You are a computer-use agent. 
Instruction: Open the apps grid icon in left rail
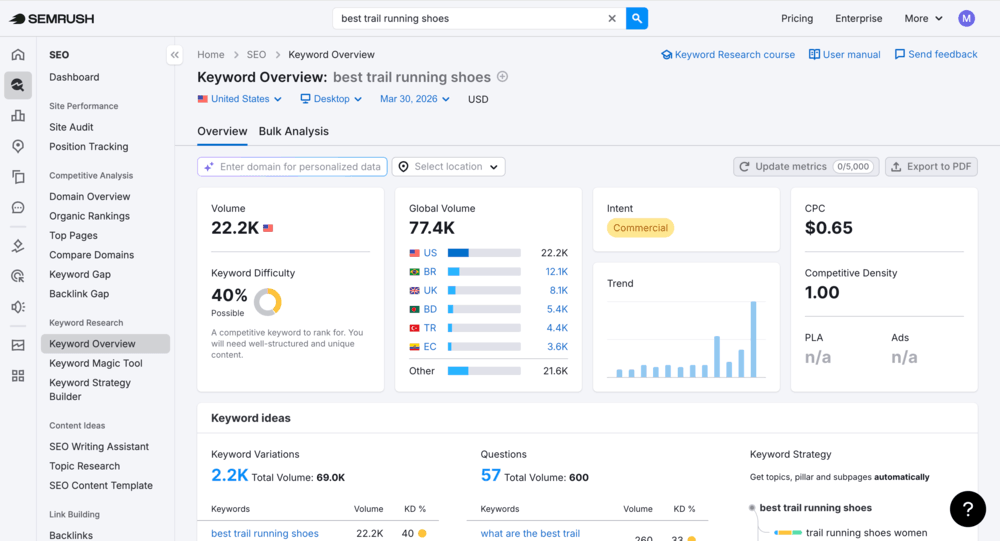(18, 376)
